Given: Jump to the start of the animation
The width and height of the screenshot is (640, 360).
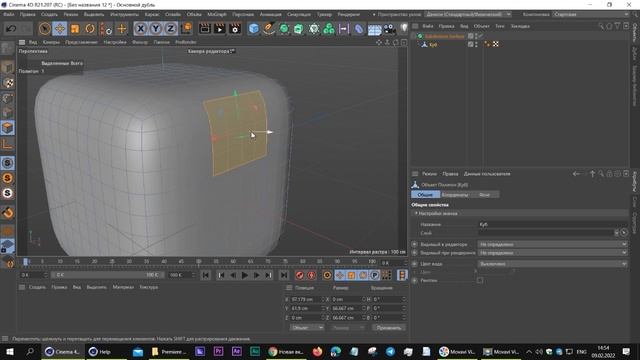Looking at the screenshot, I should (x=205, y=275).
